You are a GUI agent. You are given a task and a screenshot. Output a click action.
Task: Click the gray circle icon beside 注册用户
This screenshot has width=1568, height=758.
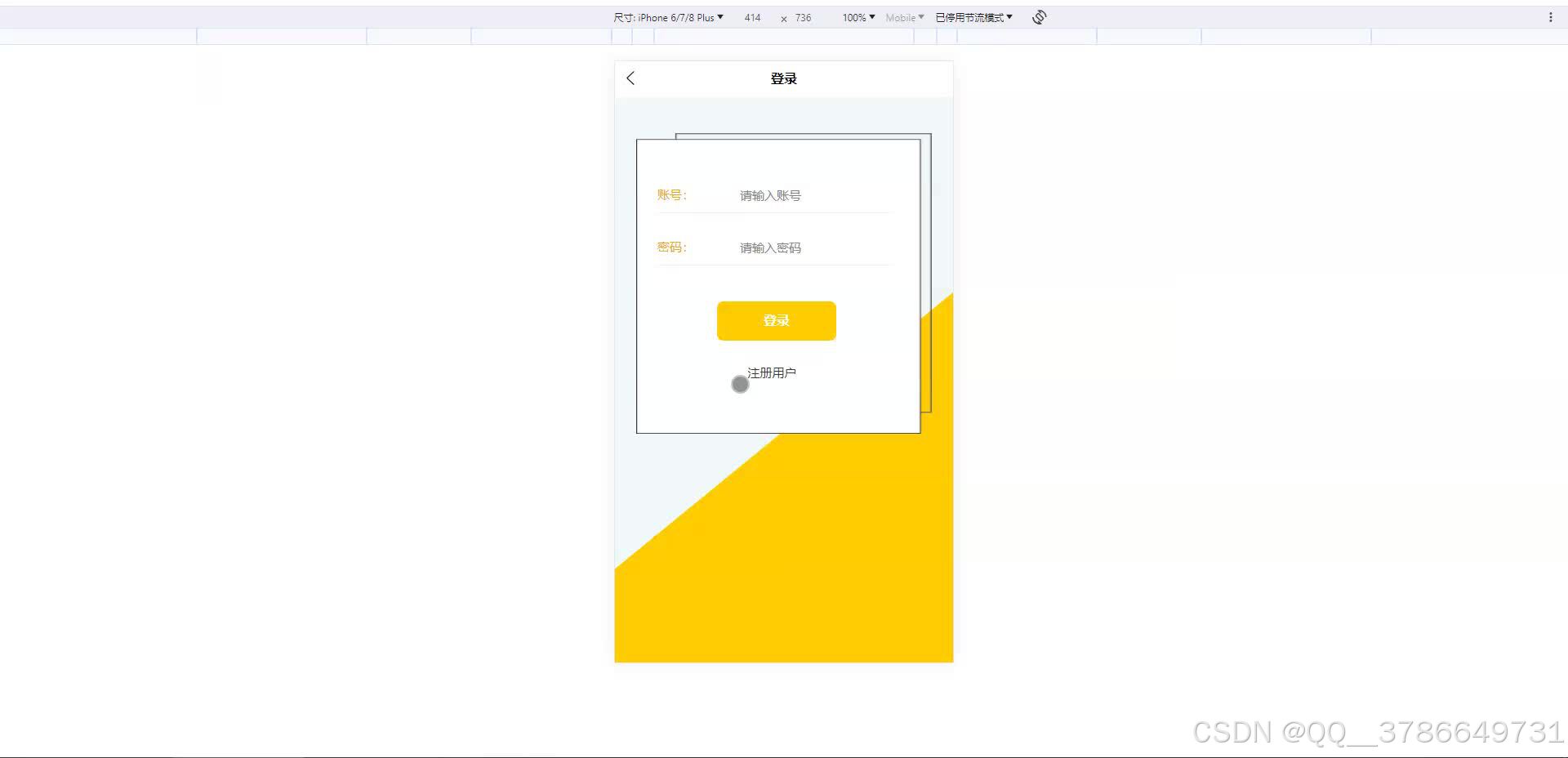click(740, 383)
